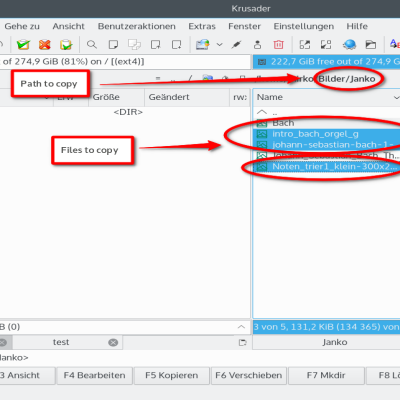This screenshot has height=400, width=400.
Task: Click the blue turtle toolbar icon
Action: pos(349,44)
